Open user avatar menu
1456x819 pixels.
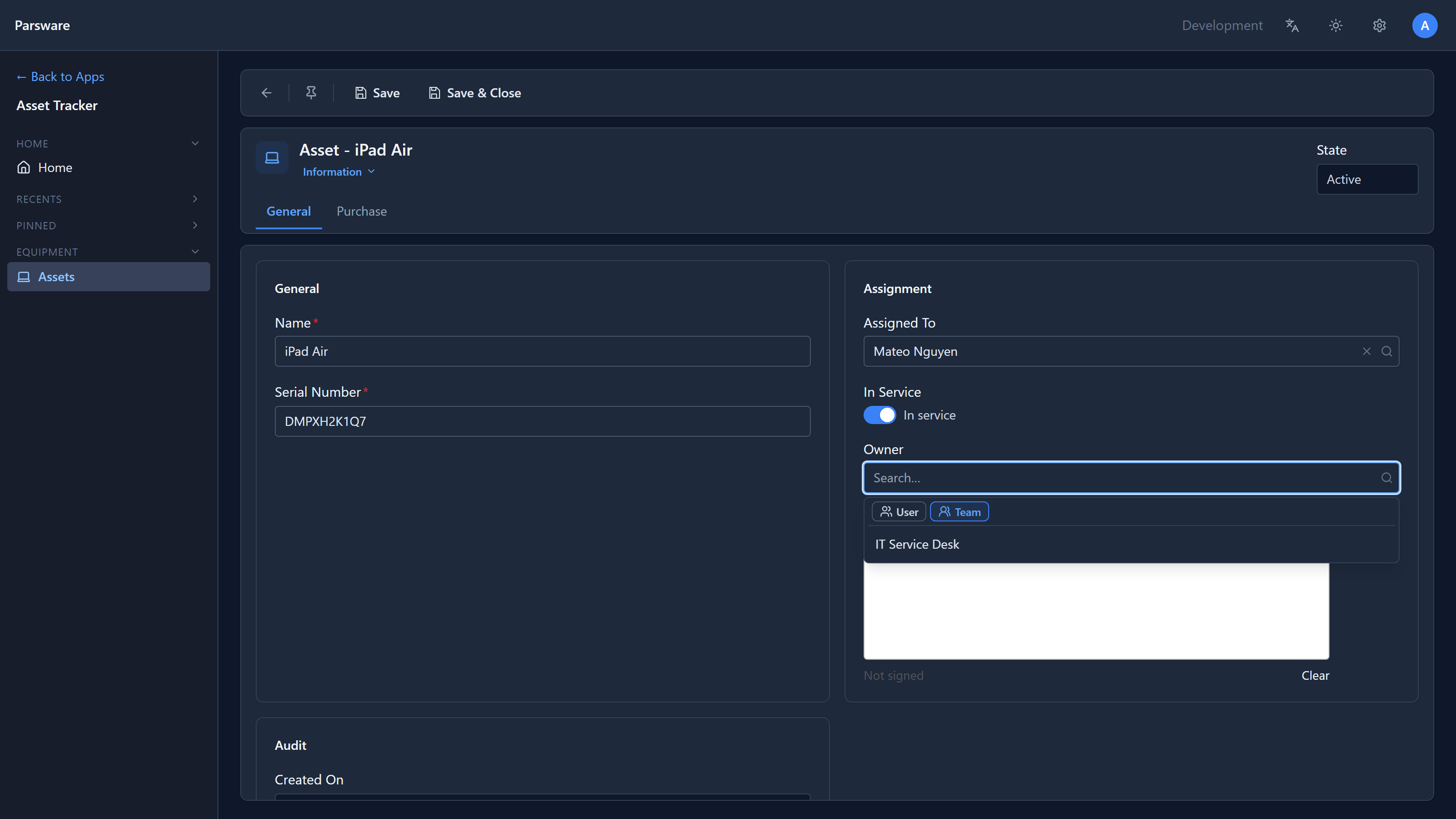click(x=1424, y=25)
